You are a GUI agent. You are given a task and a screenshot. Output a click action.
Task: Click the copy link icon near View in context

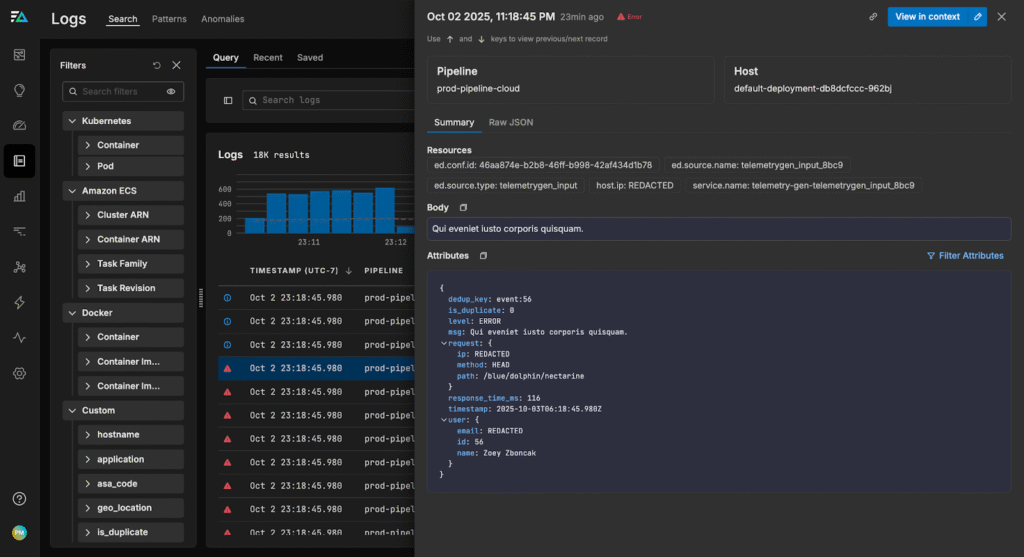click(x=873, y=17)
